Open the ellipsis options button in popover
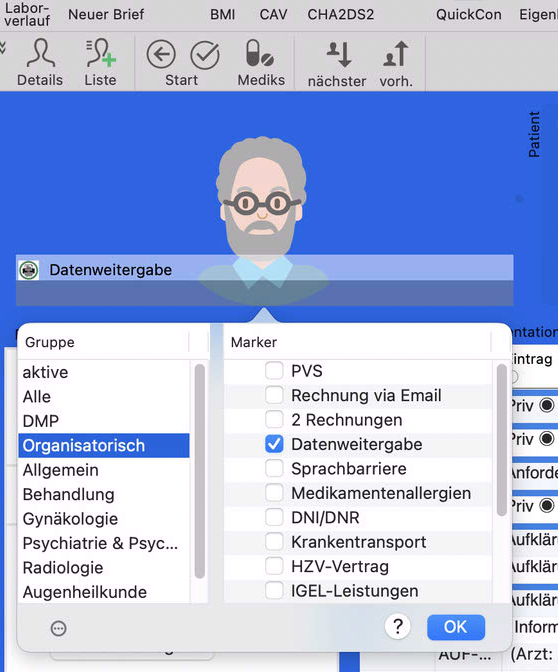Screen dimensions: 558x672 58,628
